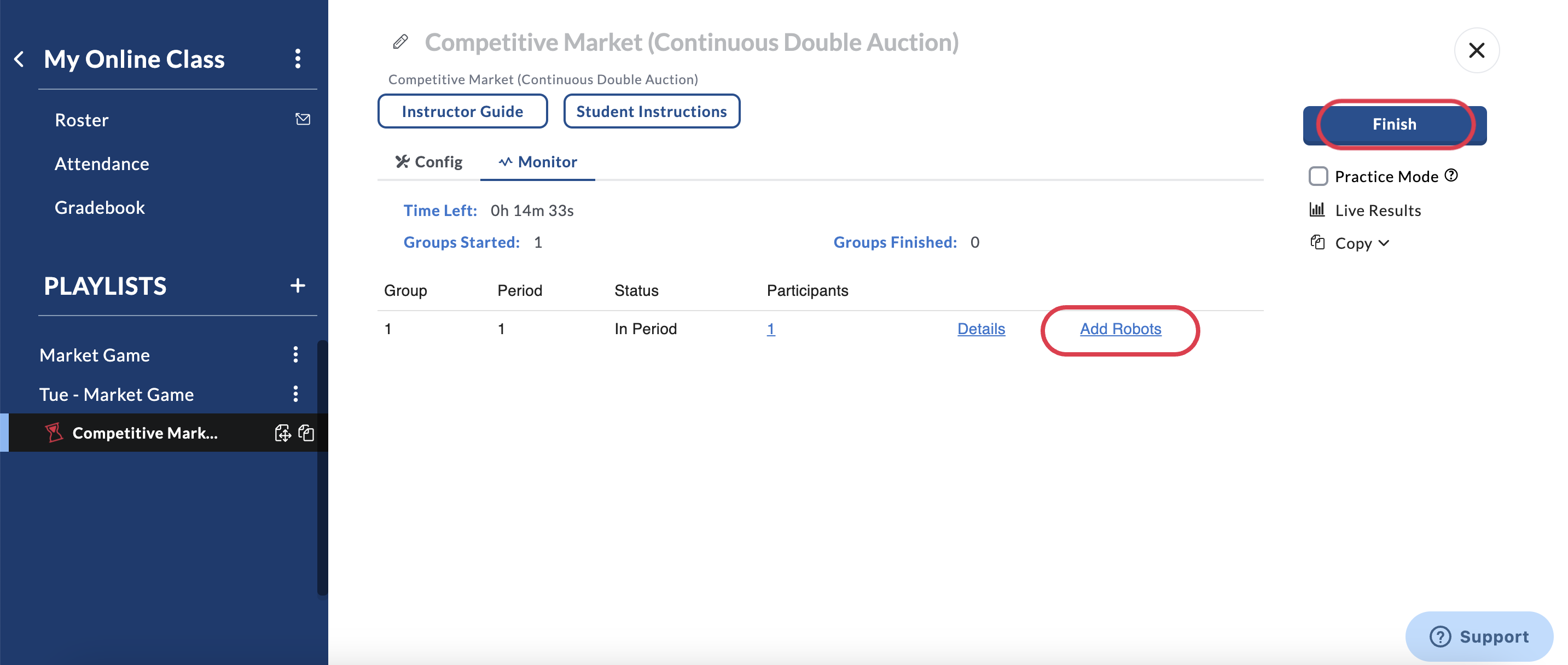Image resolution: width=1568 pixels, height=665 pixels.
Task: Open Live Results chart icon
Action: [1317, 210]
